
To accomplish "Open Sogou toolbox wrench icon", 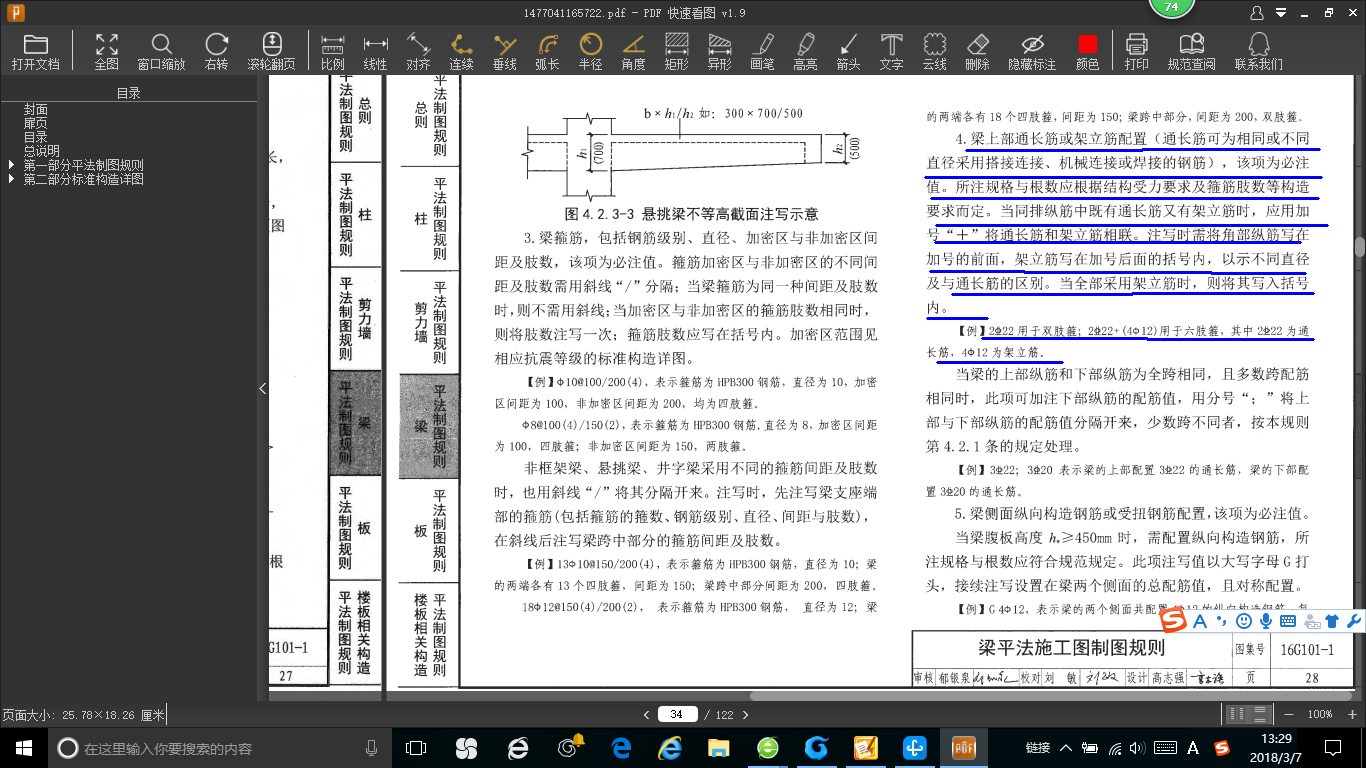I will click(x=1354, y=621).
